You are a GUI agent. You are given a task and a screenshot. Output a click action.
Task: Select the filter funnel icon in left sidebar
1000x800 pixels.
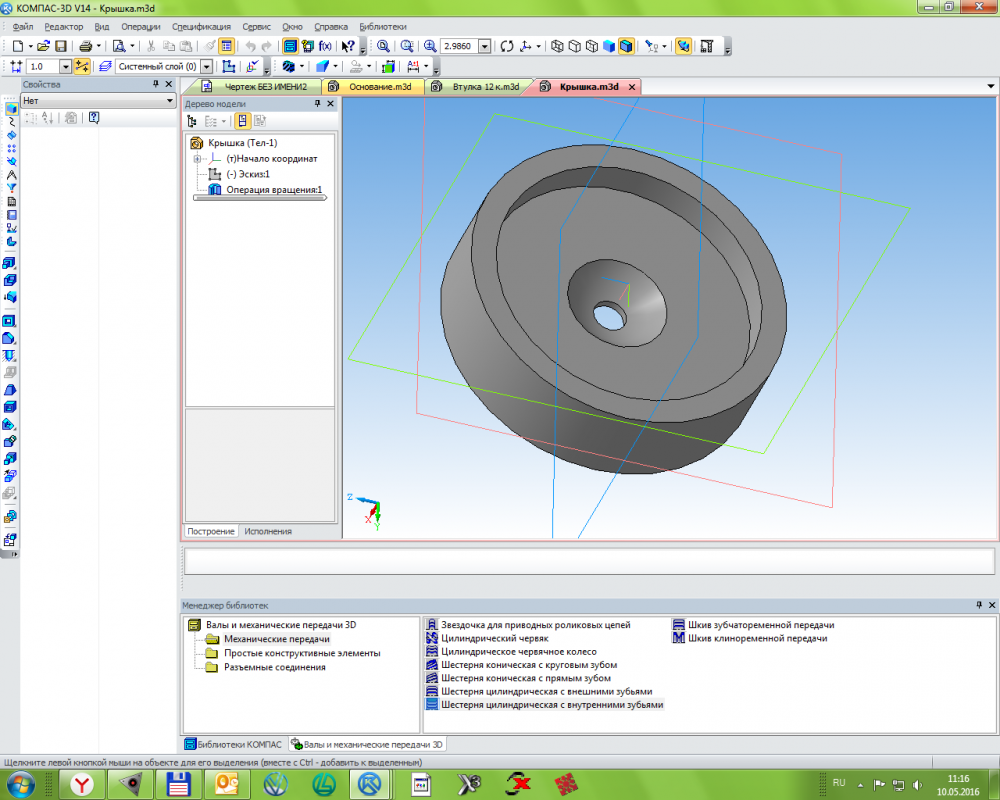coord(11,188)
